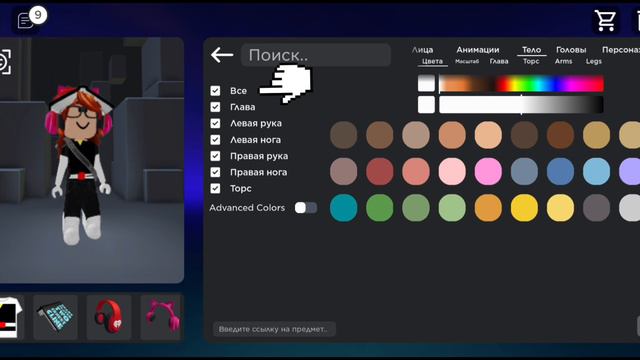The image size is (640, 360).
Task: Toggle the Правая рука checkbox
Action: (215, 156)
